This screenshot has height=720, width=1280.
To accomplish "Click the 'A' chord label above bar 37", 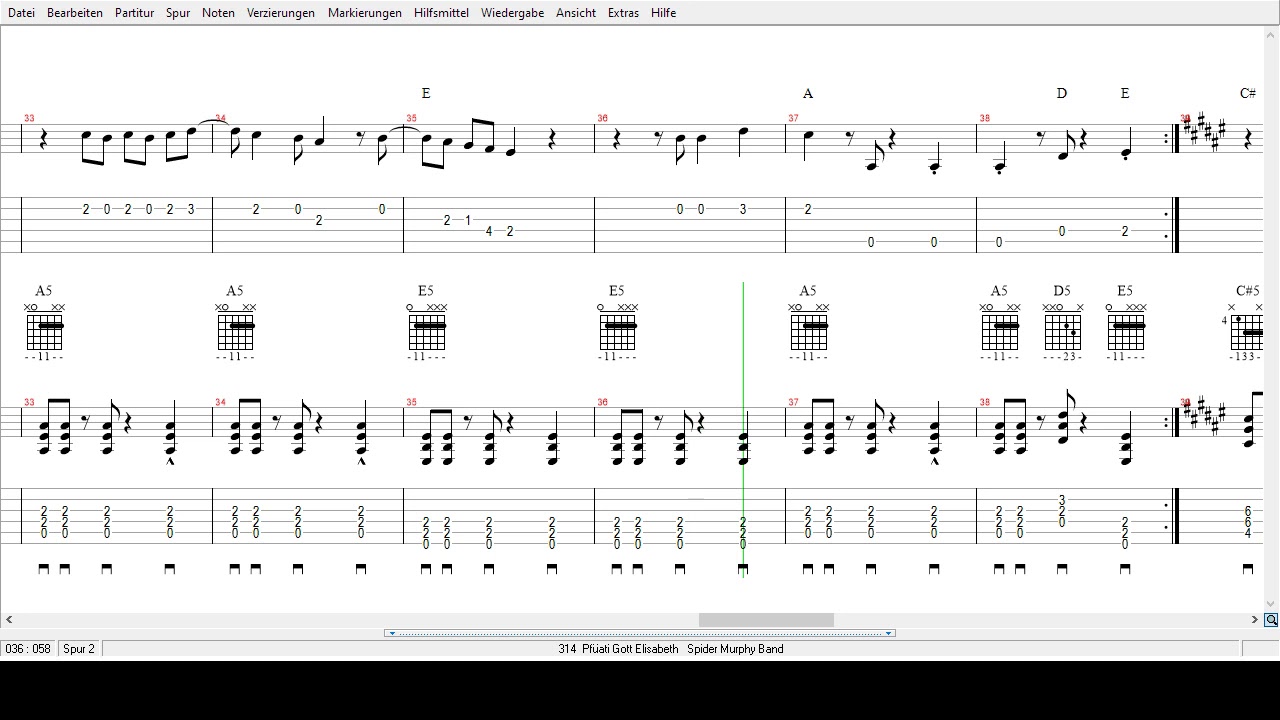I will pos(808,93).
